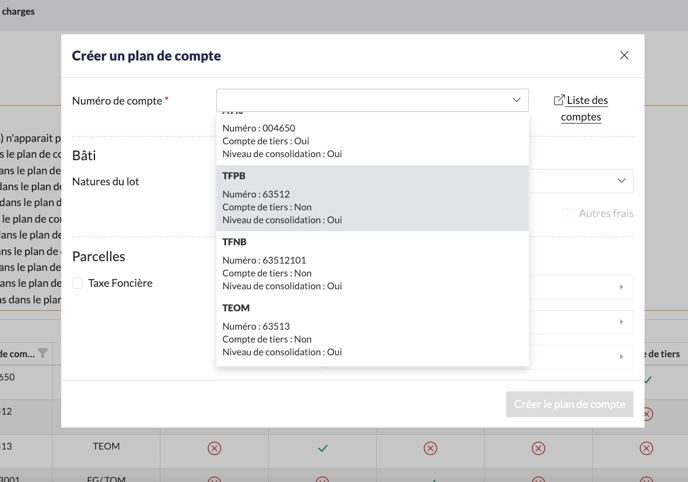Click the green checkmark in the TEOM row
The width and height of the screenshot is (688, 482).
pos(322,448)
